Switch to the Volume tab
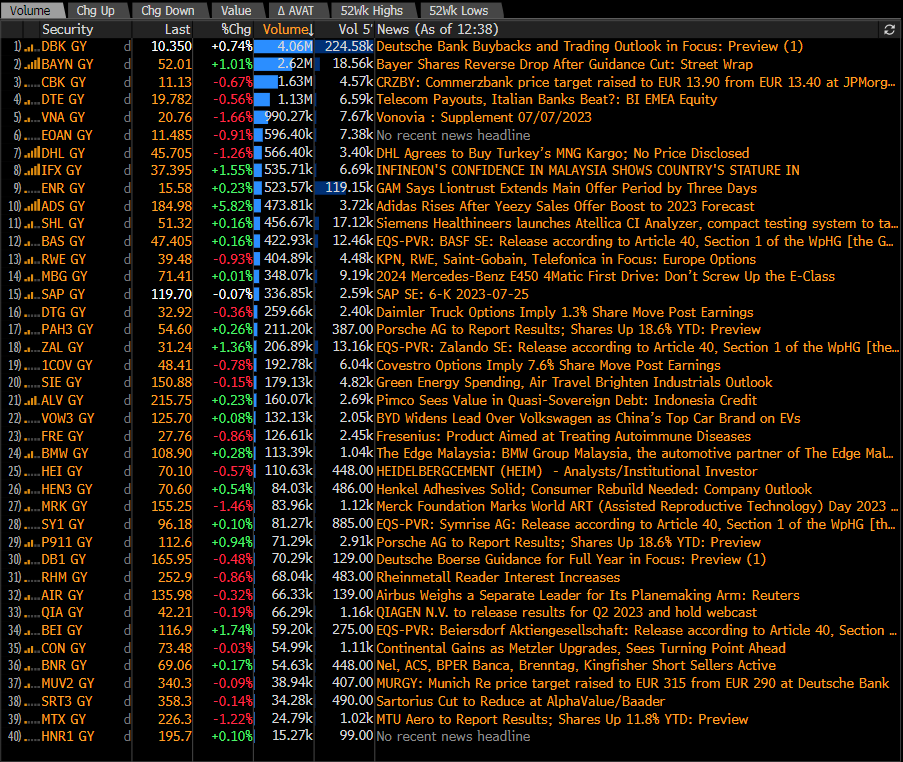Image resolution: width=903 pixels, height=762 pixels. click(x=30, y=10)
